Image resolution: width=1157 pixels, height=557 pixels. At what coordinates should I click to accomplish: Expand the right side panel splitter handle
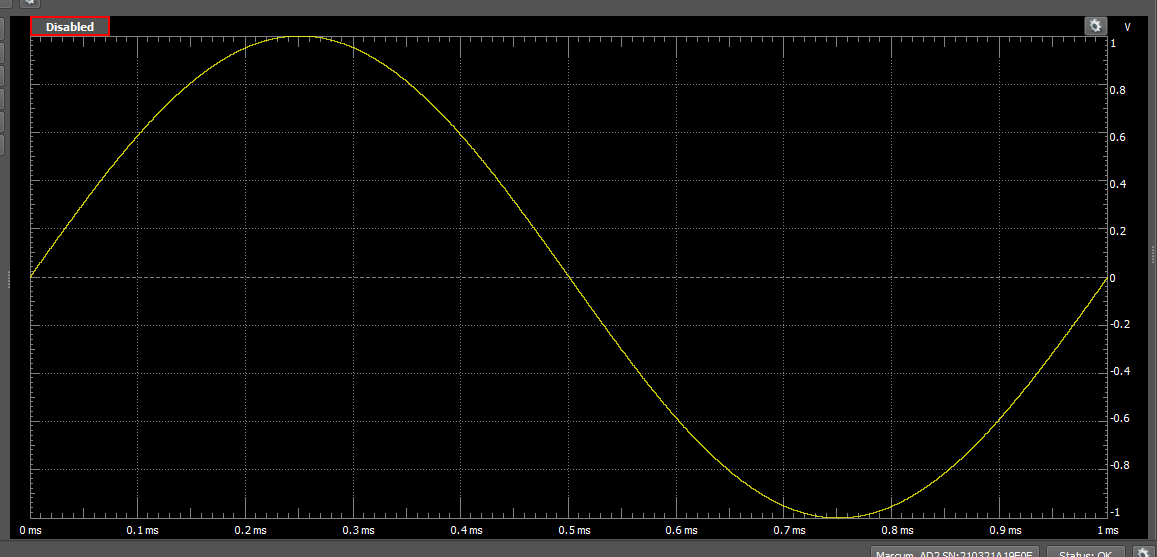coord(1153,255)
